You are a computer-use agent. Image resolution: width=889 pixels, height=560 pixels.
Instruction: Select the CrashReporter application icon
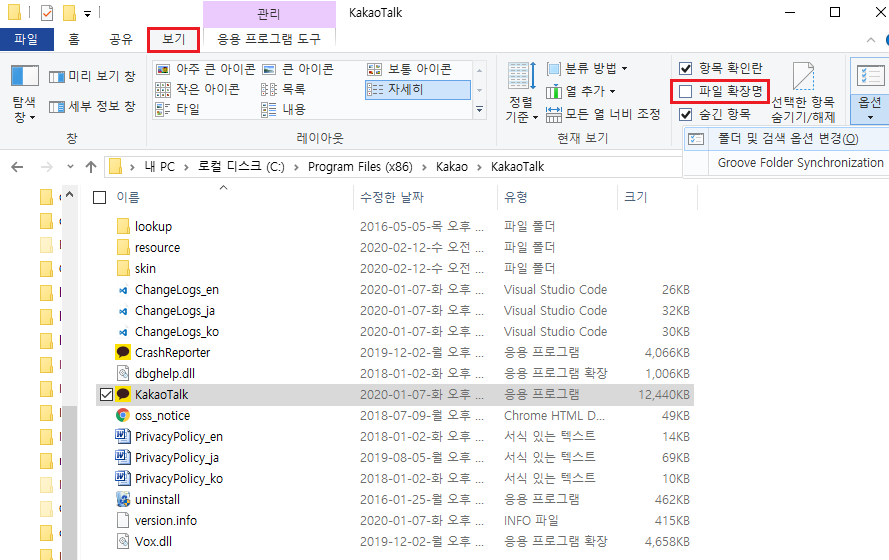pyautogui.click(x=123, y=353)
